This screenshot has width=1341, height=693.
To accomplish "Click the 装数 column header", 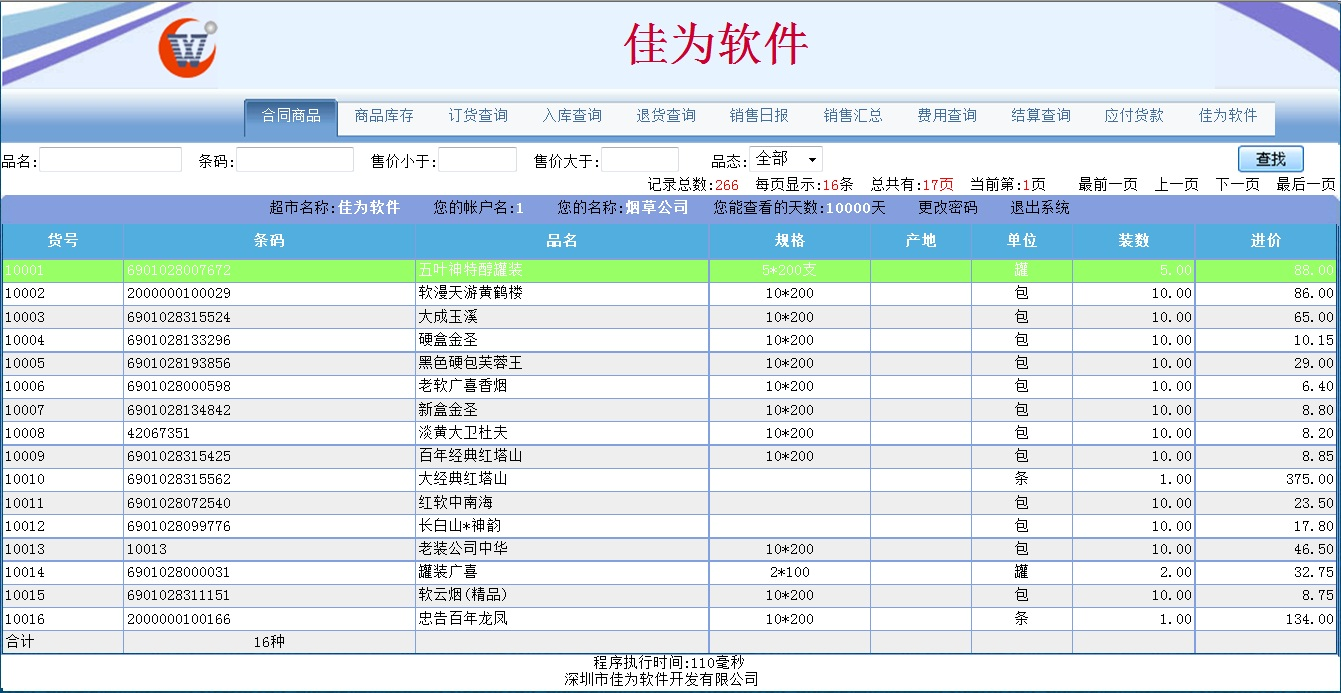I will pyautogui.click(x=1134, y=241).
